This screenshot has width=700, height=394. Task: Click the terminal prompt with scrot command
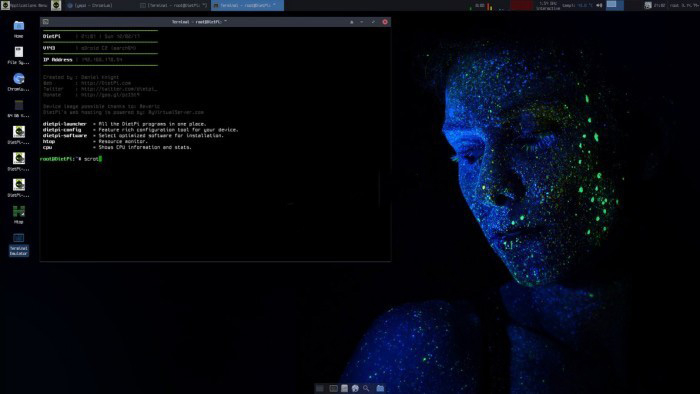71,159
